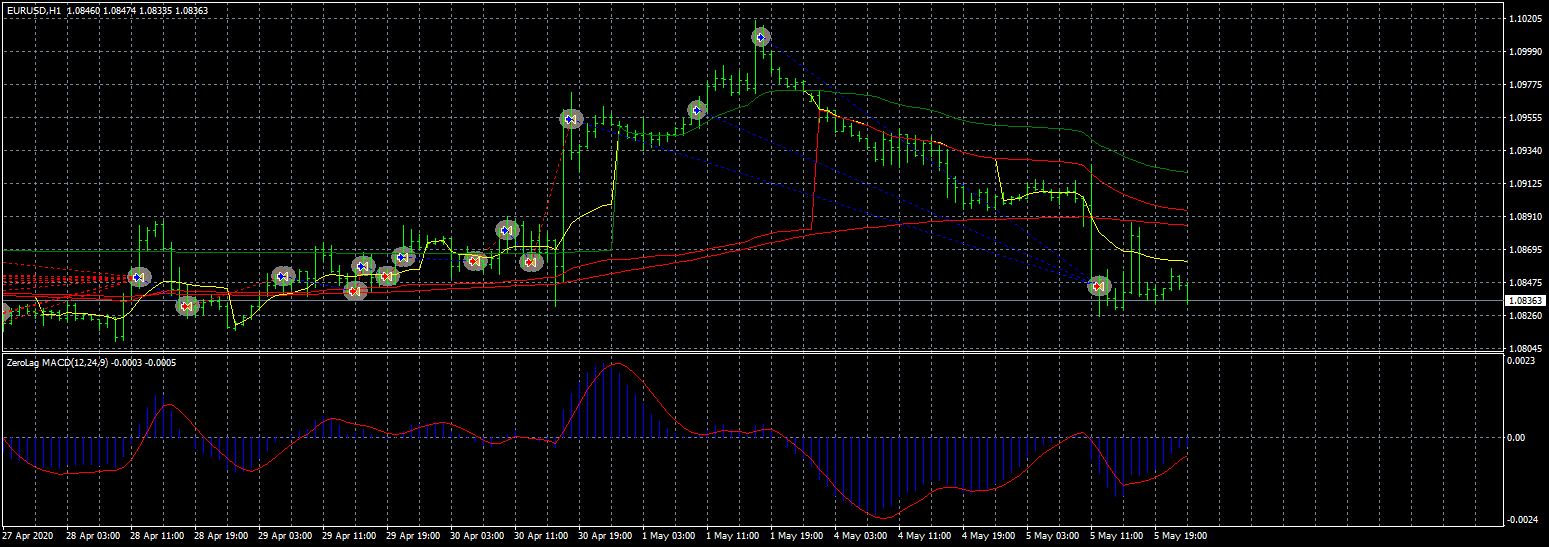1549x547 pixels.
Task: Click the 5 May 11:00 time label
Action: pos(1116,536)
